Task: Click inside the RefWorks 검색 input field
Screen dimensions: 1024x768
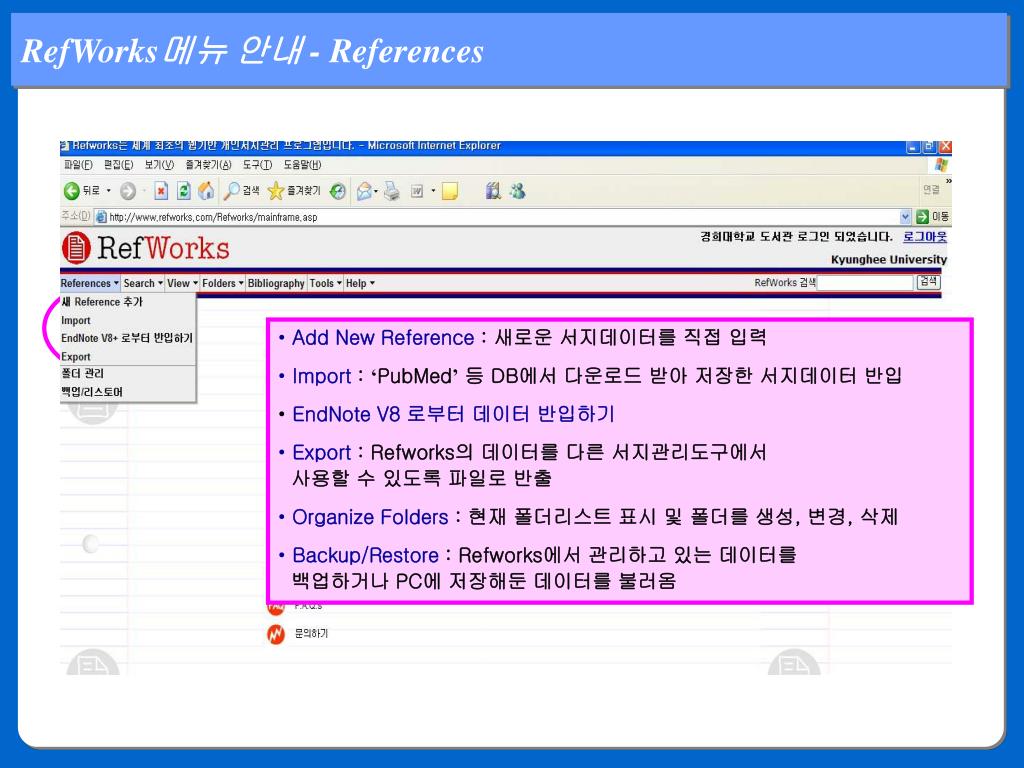Action: tap(865, 283)
